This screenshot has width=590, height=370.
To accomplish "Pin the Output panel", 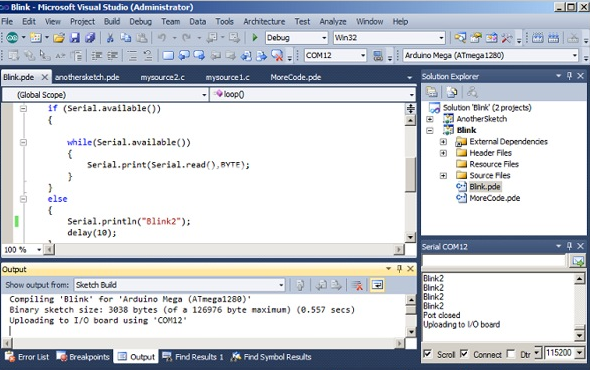I will 400,269.
